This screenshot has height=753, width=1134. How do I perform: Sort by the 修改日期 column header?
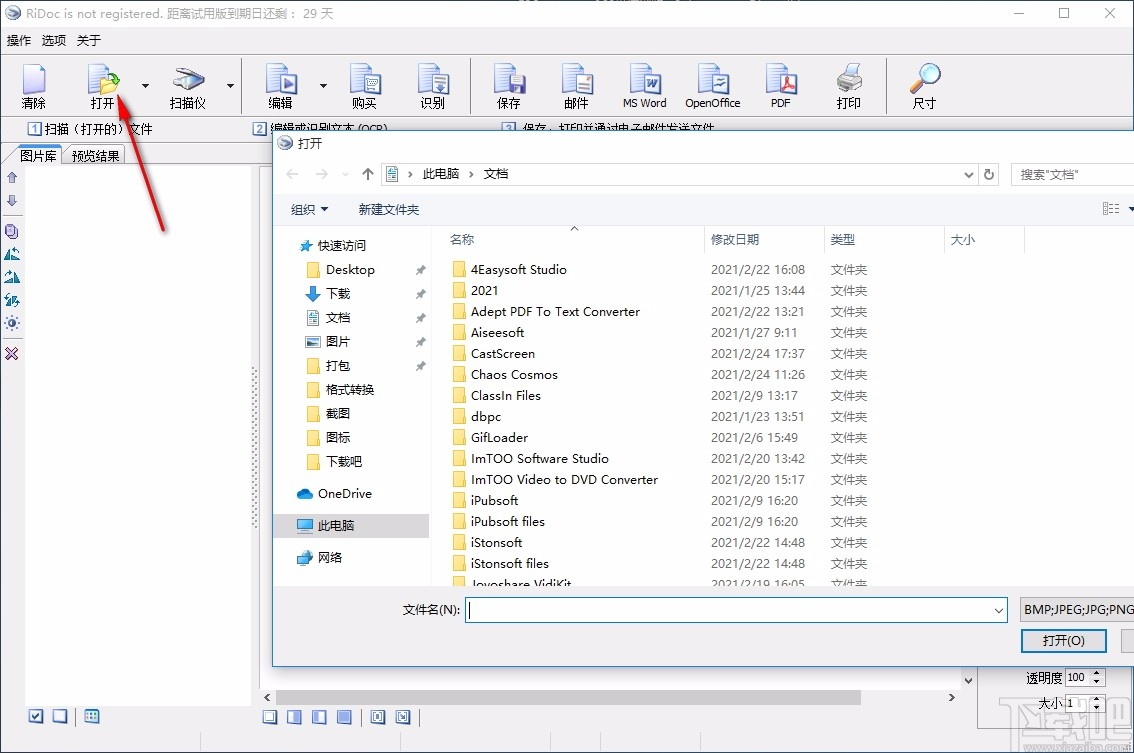735,239
